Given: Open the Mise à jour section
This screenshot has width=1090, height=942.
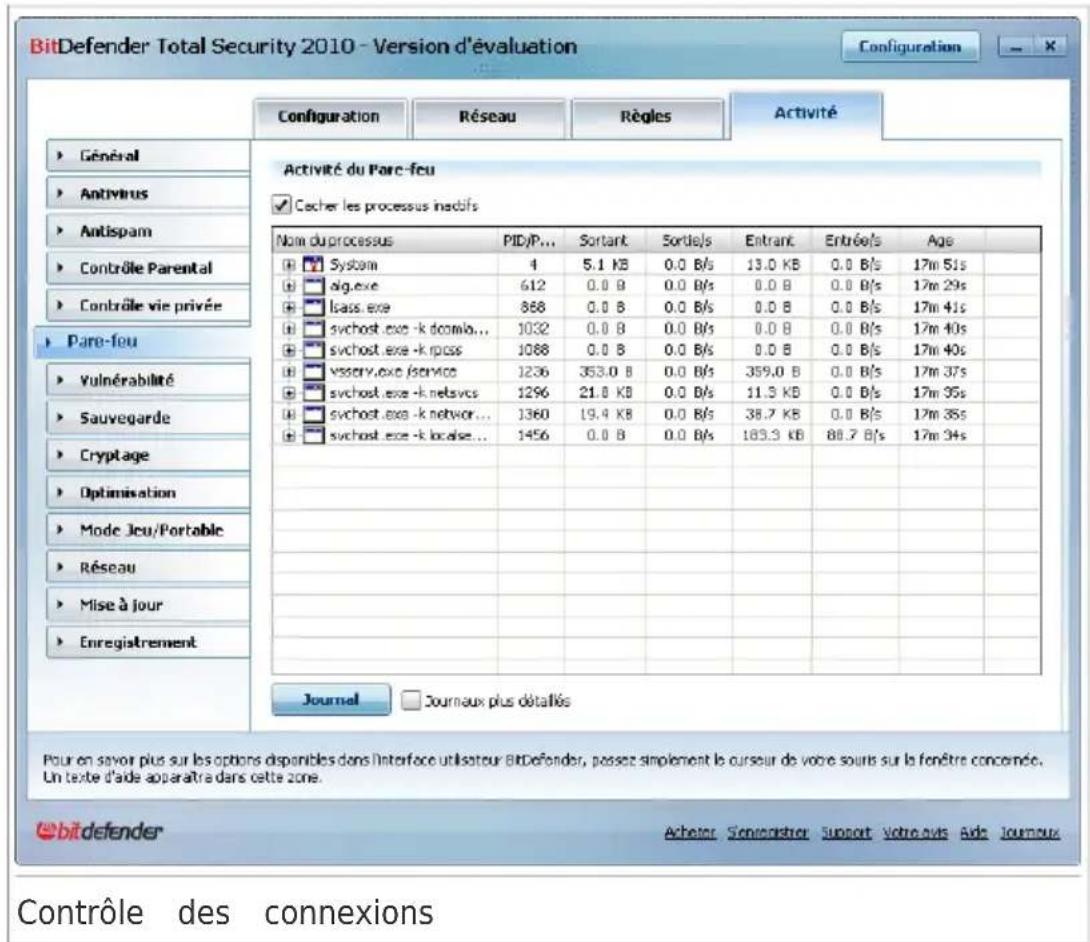Looking at the screenshot, I should [x=148, y=606].
